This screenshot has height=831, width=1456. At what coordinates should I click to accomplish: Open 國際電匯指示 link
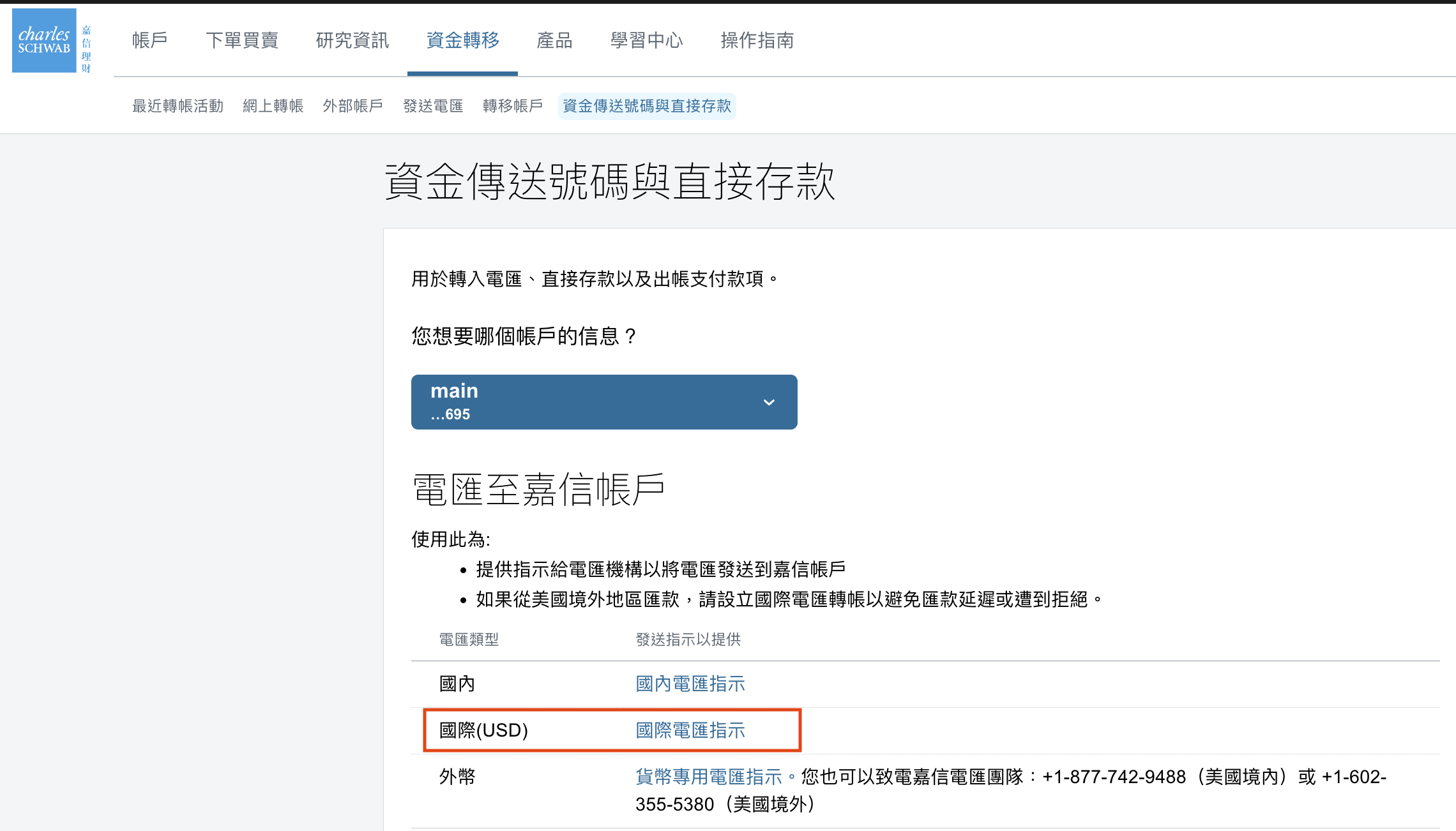[x=690, y=730]
